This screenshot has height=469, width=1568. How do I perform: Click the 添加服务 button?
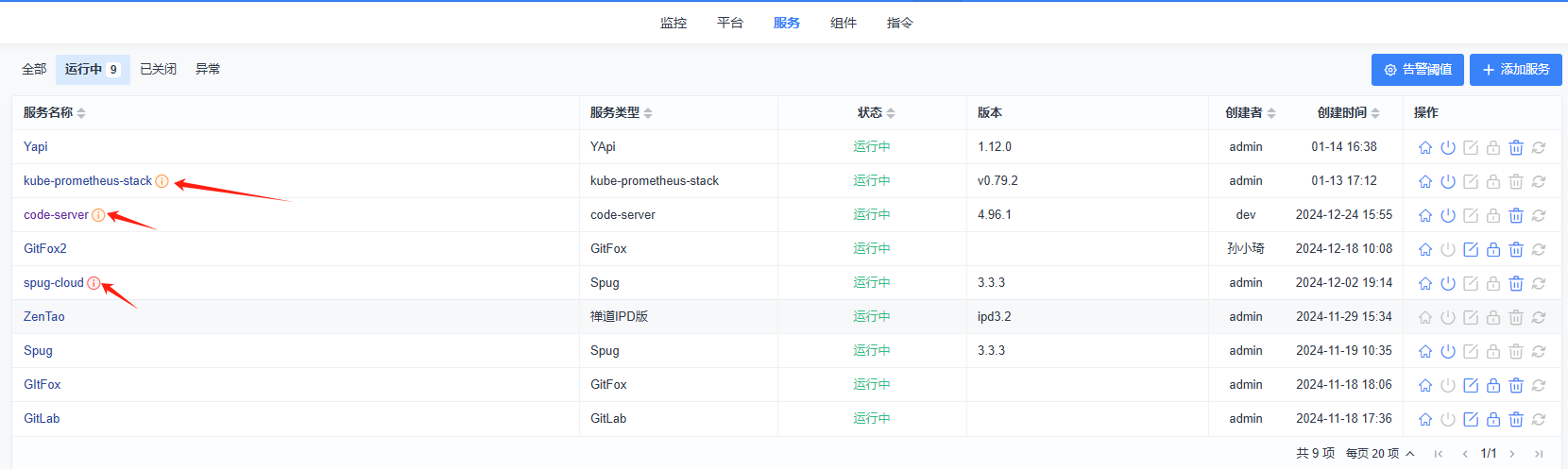[x=1515, y=70]
